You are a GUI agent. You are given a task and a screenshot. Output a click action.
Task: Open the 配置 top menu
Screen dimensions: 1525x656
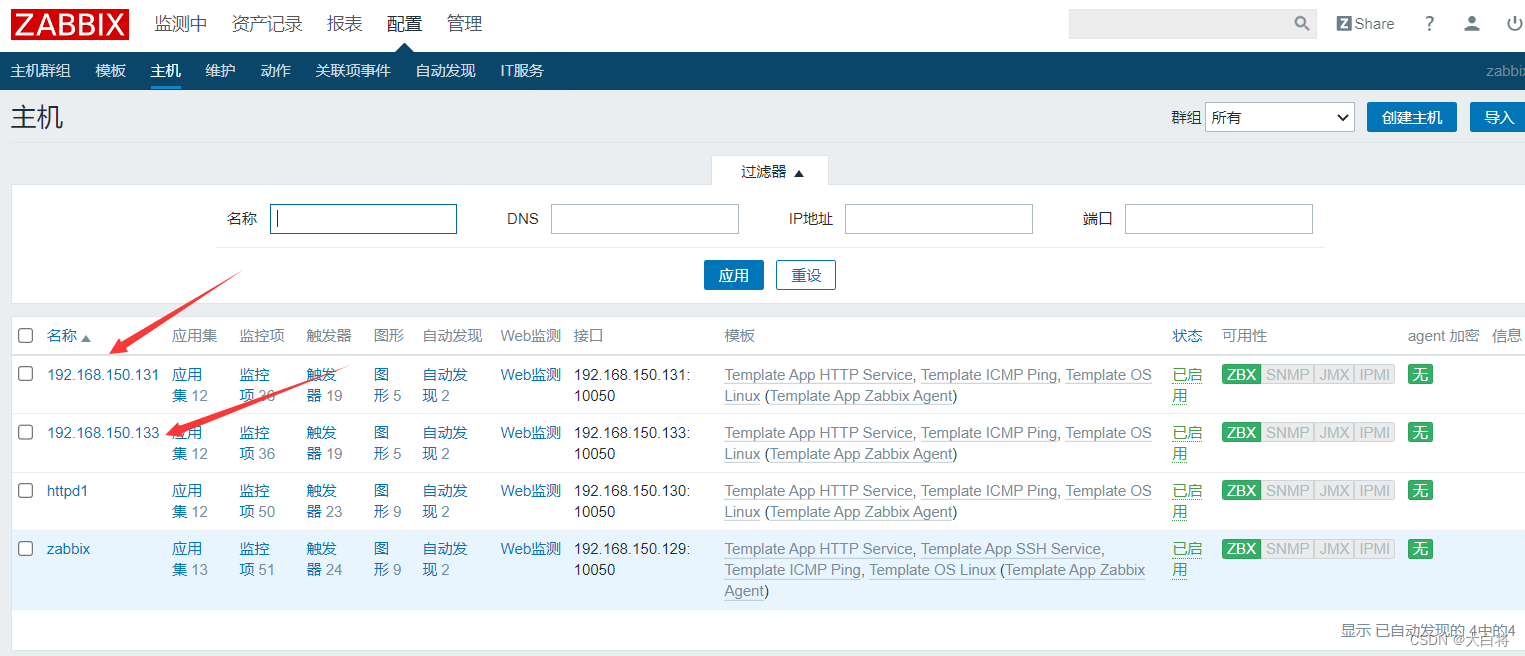point(404,23)
